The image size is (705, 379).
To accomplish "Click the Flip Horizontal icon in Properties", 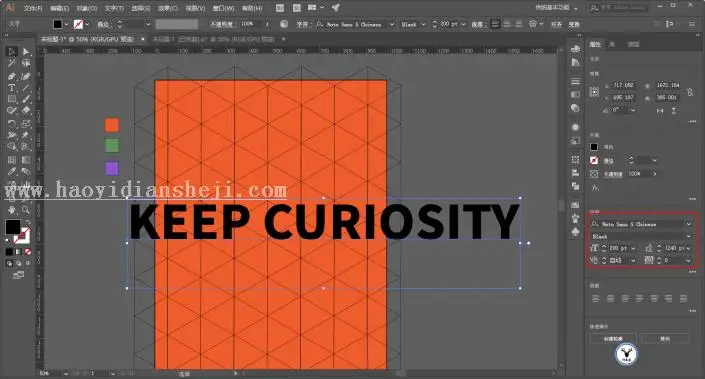I will [x=660, y=111].
